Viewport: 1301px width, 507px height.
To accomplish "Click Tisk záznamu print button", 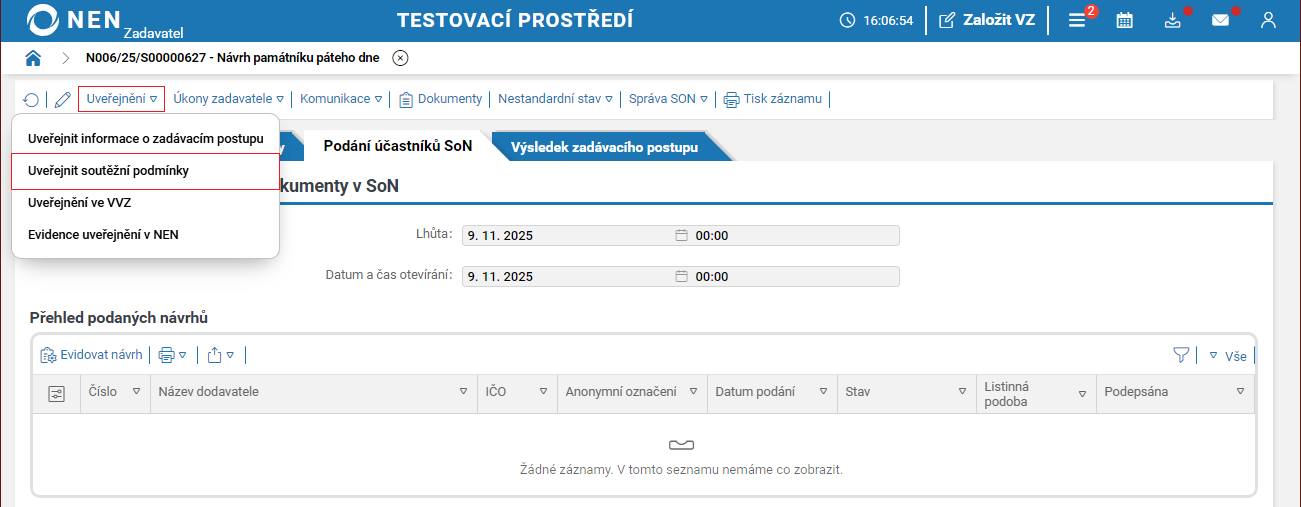I will tap(772, 99).
